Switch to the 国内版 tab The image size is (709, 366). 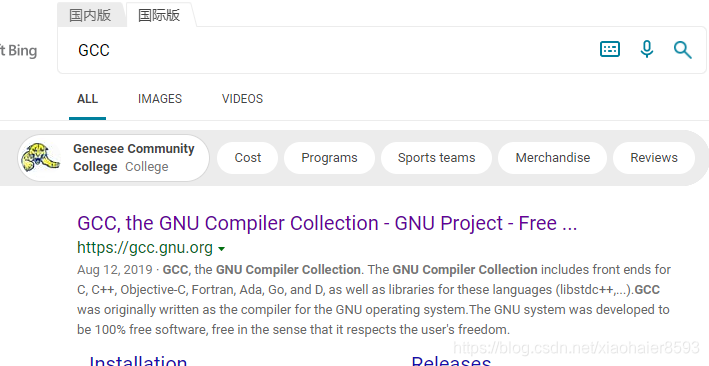[90, 15]
